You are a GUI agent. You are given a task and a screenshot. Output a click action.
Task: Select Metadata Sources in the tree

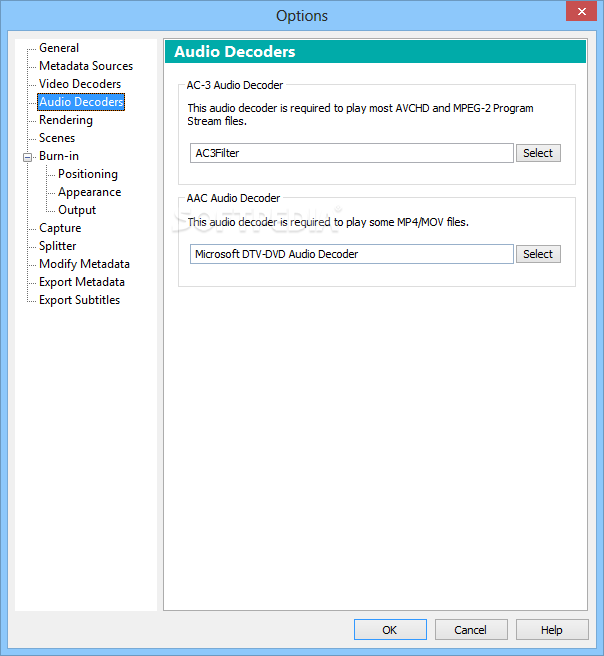[x=86, y=66]
